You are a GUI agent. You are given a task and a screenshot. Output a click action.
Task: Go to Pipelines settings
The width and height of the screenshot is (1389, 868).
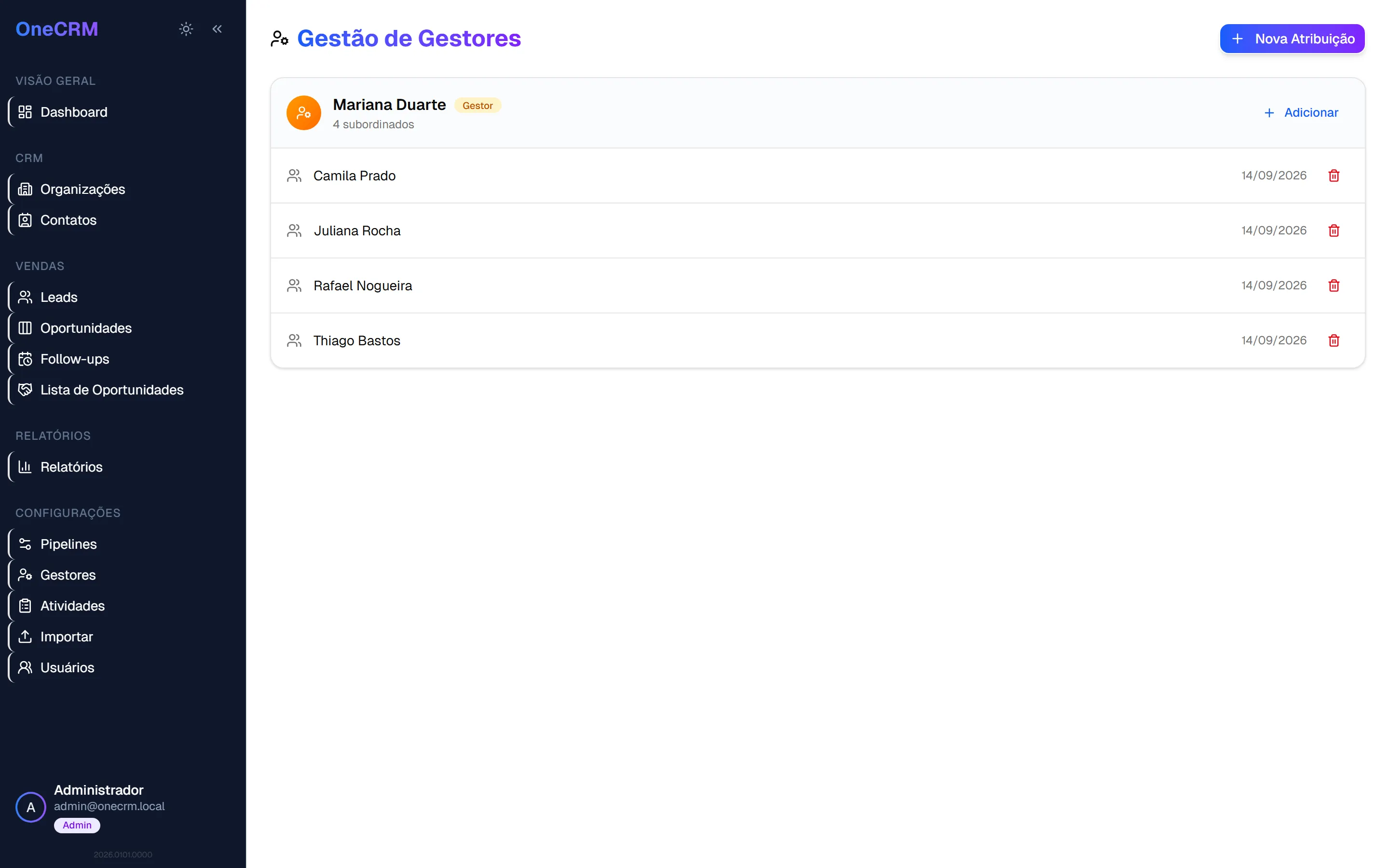pyautogui.click(x=123, y=543)
